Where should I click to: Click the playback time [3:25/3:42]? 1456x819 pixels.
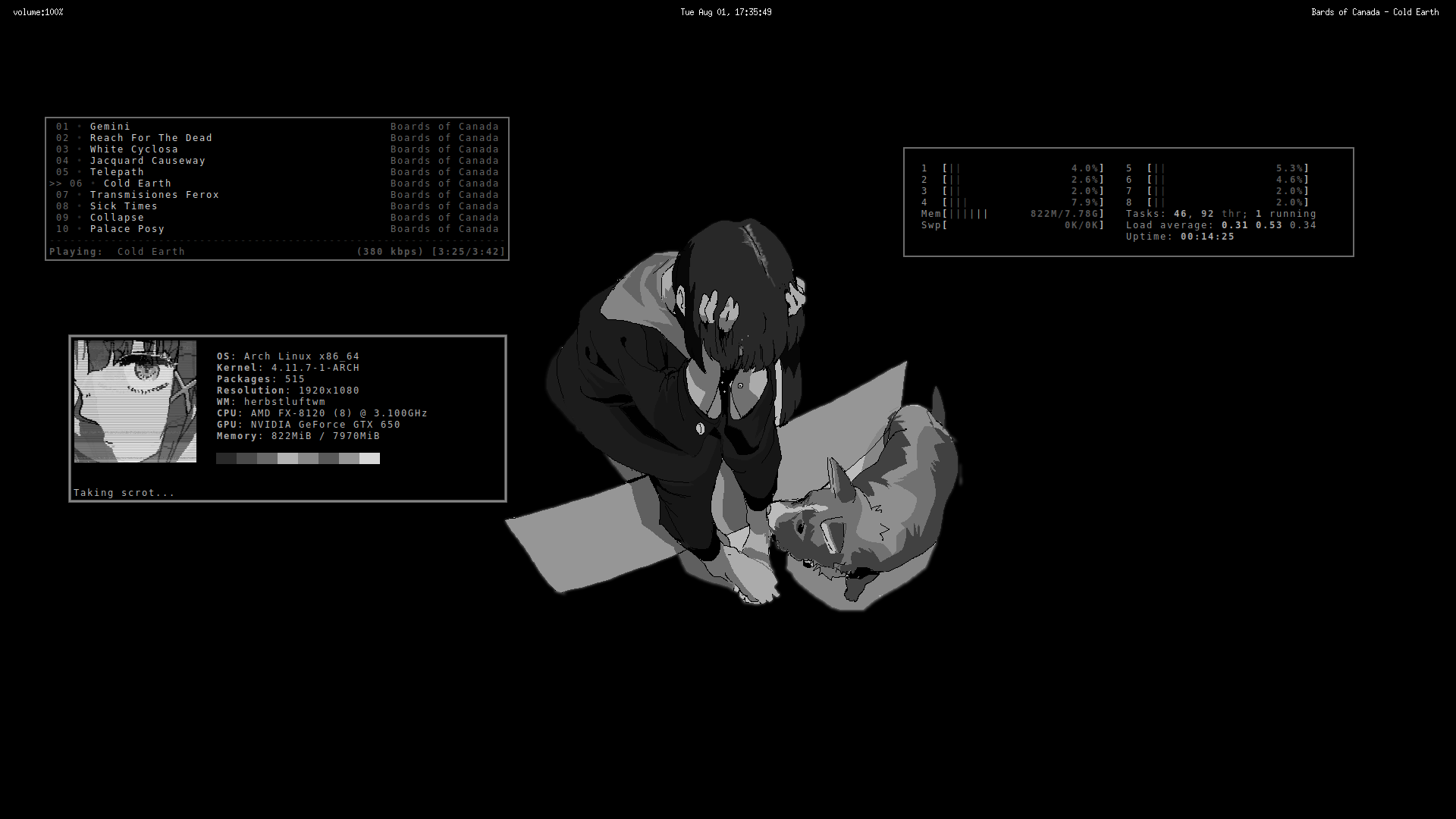tap(468, 252)
